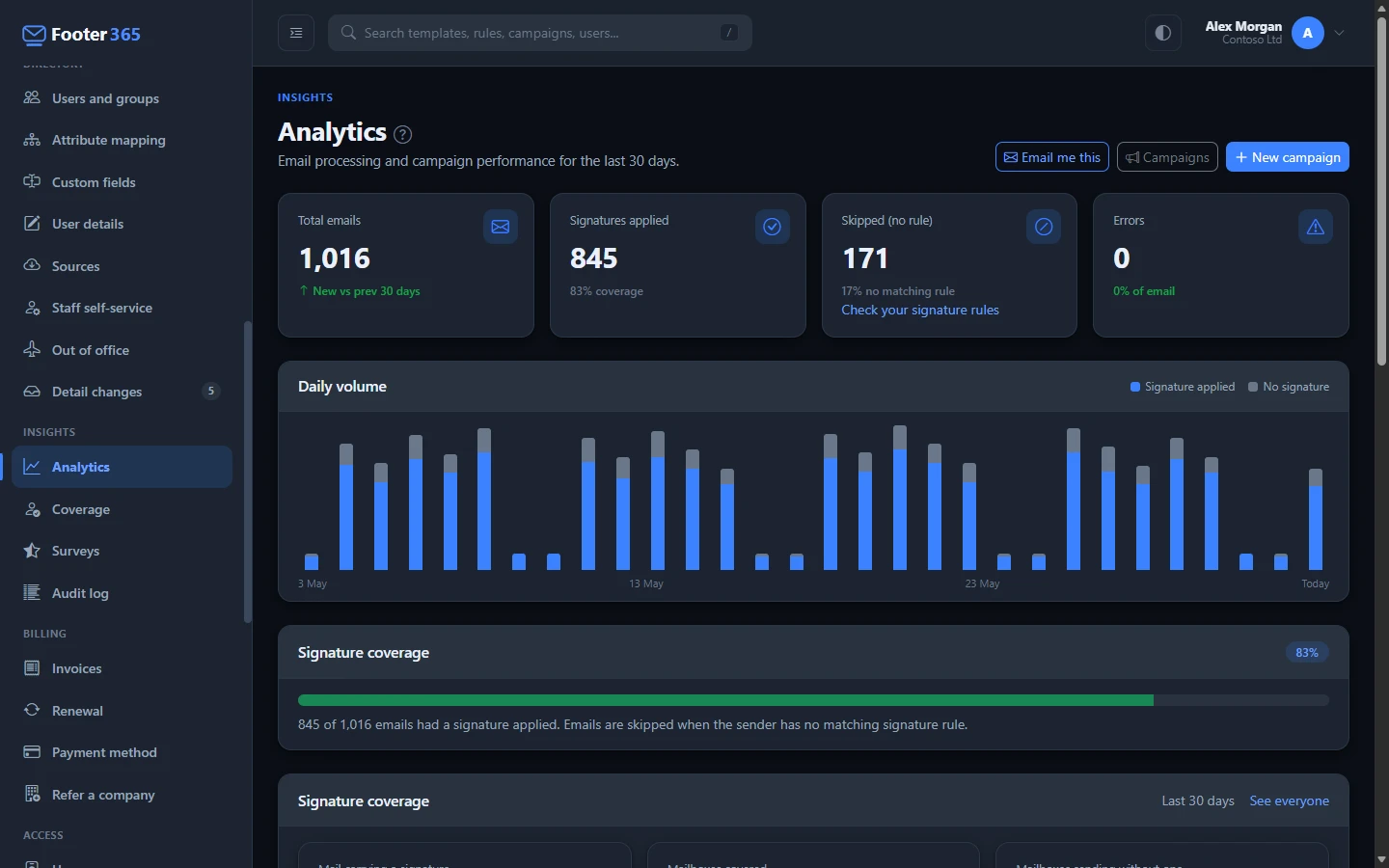Click the Audit log list icon
The height and width of the screenshot is (868, 1389).
point(32,592)
